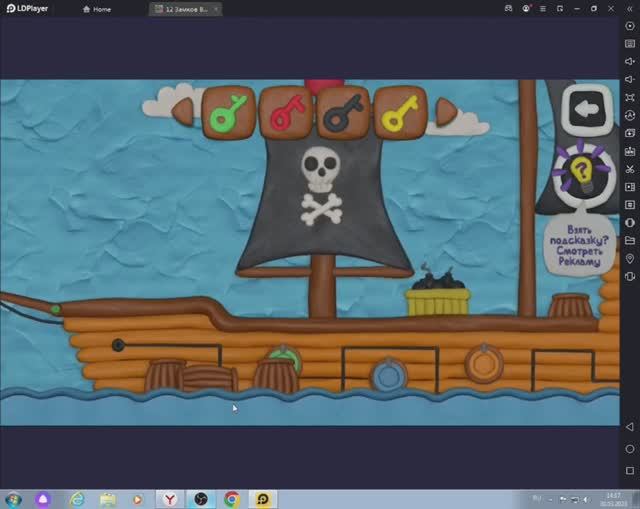The width and height of the screenshot is (640, 509).
Task: Open the purple Alice assistant in the taskbar
Action: pos(43,500)
